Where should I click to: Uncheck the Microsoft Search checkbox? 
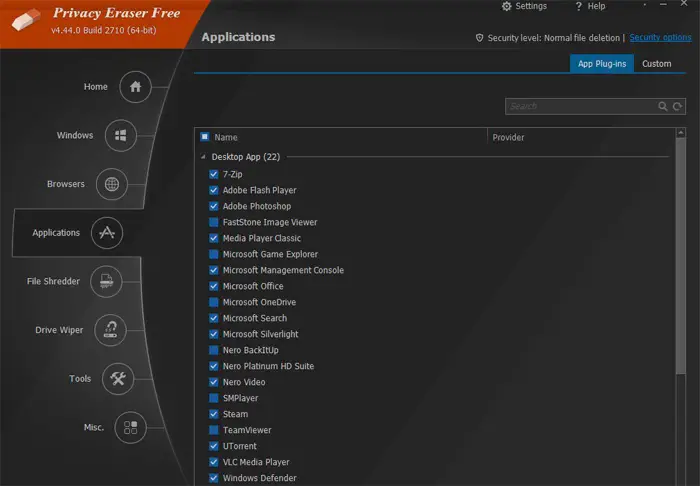click(214, 318)
